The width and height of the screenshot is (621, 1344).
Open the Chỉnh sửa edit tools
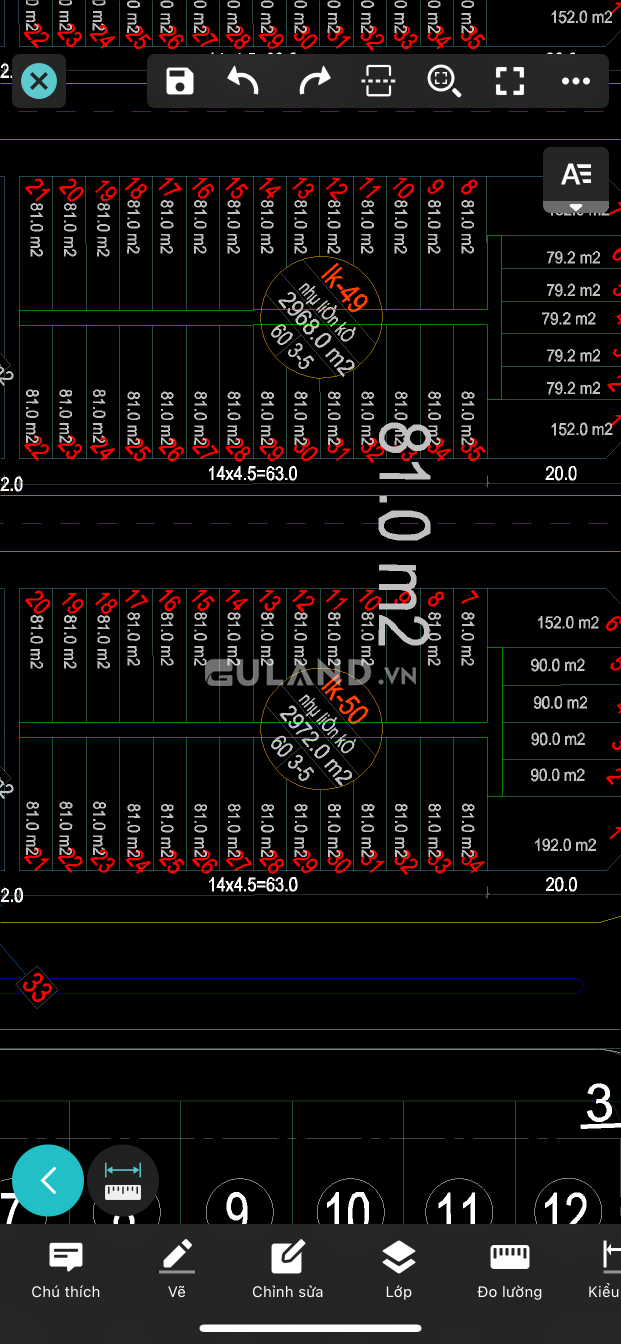coord(287,1270)
